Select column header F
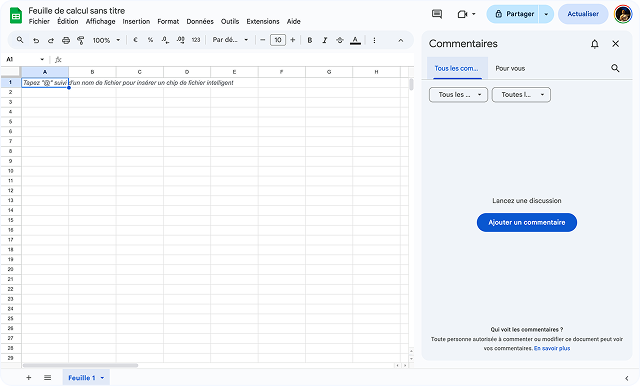The height and width of the screenshot is (386, 640). [x=282, y=72]
